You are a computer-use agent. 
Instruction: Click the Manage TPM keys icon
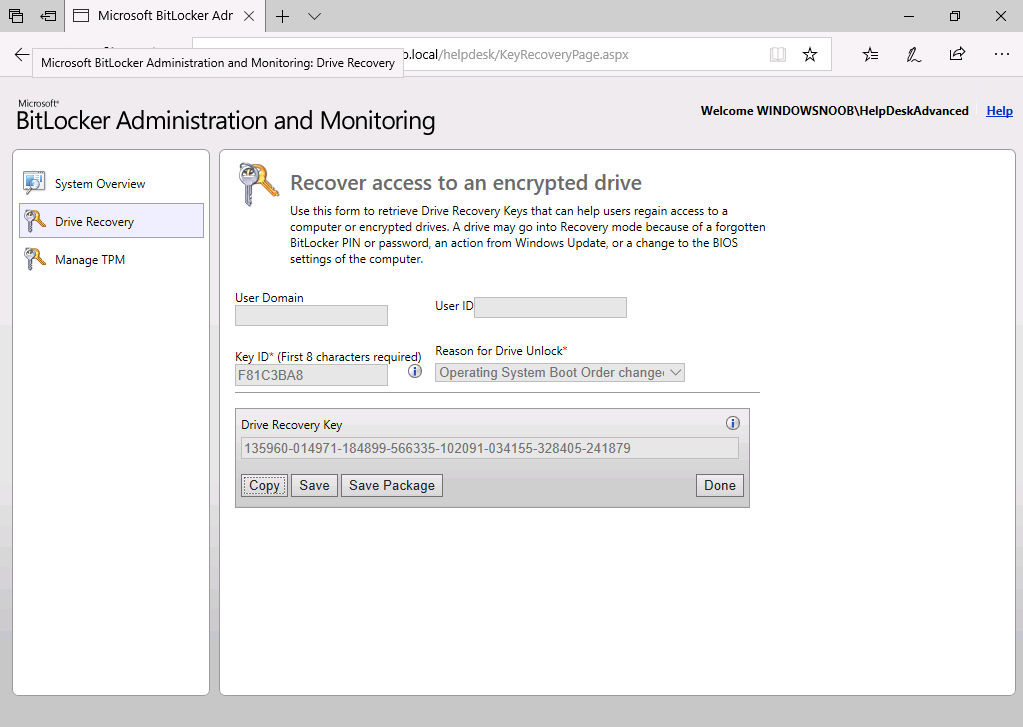click(x=35, y=258)
